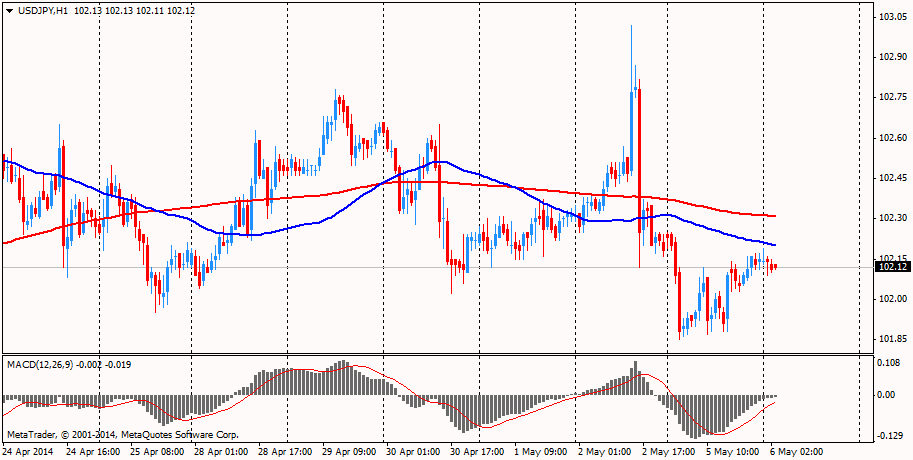Click the MetaTrader MetaQuotes copyright text
Image resolution: width=913 pixels, height=460 pixels.
(x=123, y=435)
